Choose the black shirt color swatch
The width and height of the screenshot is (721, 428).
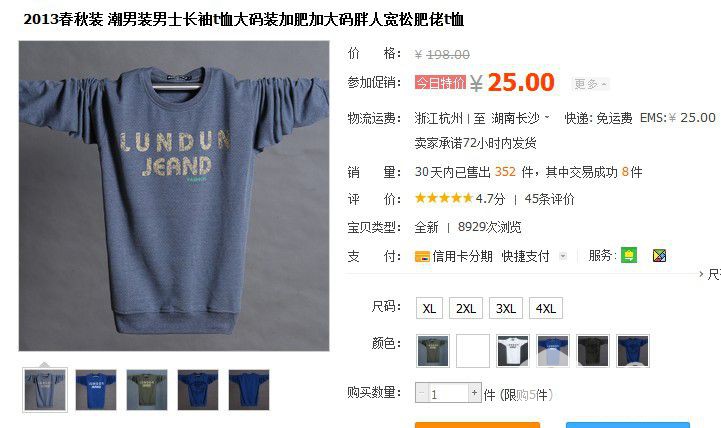593,351
